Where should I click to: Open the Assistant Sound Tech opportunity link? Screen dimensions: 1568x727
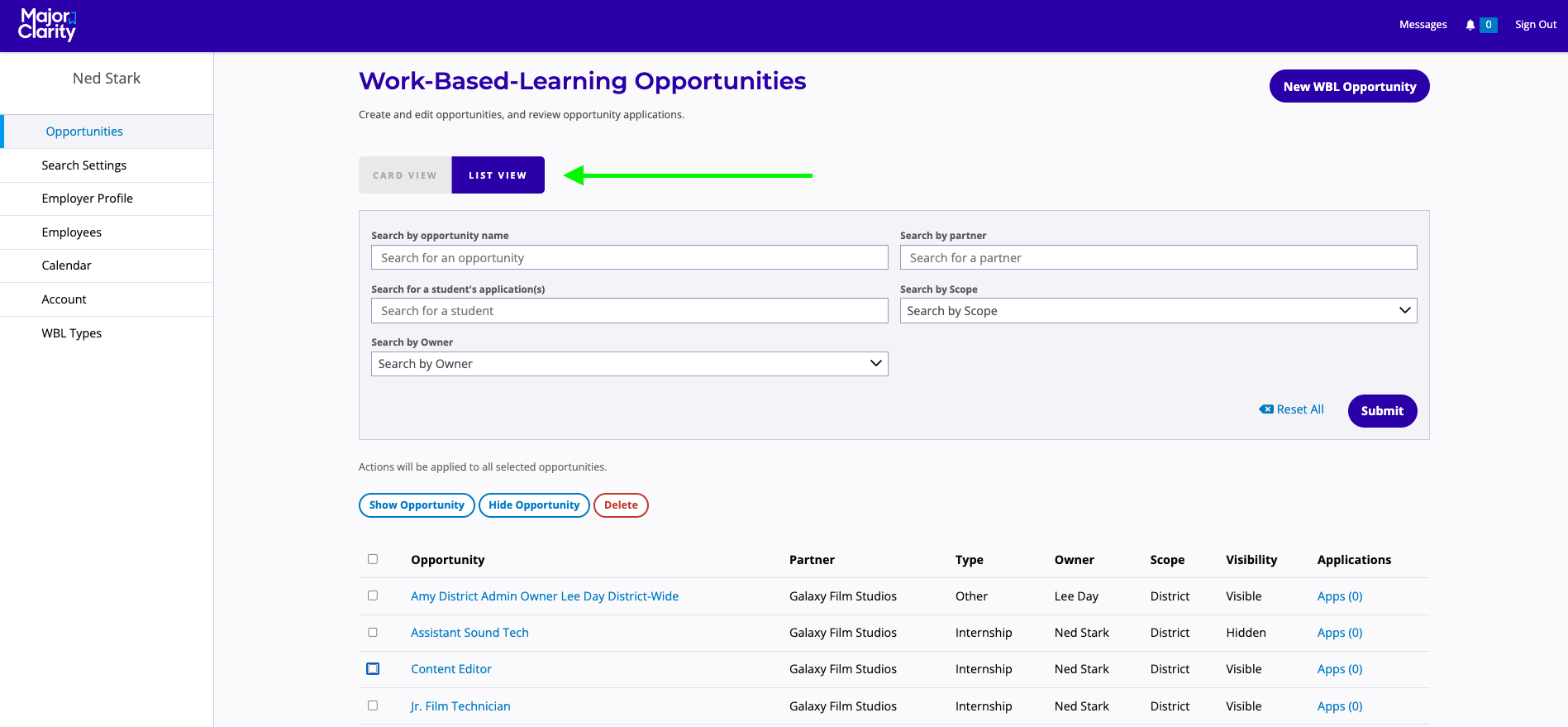[469, 633]
